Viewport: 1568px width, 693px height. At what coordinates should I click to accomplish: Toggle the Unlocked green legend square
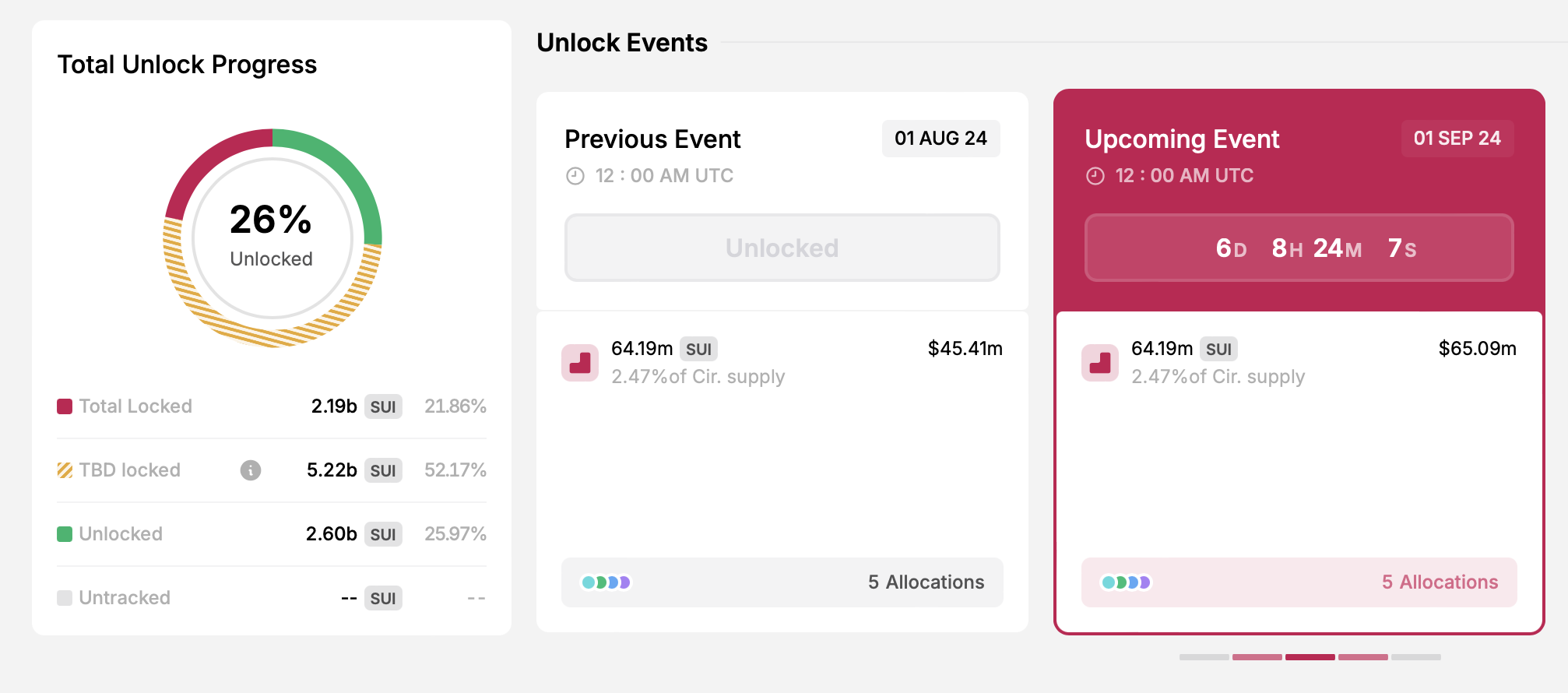pyautogui.click(x=63, y=533)
